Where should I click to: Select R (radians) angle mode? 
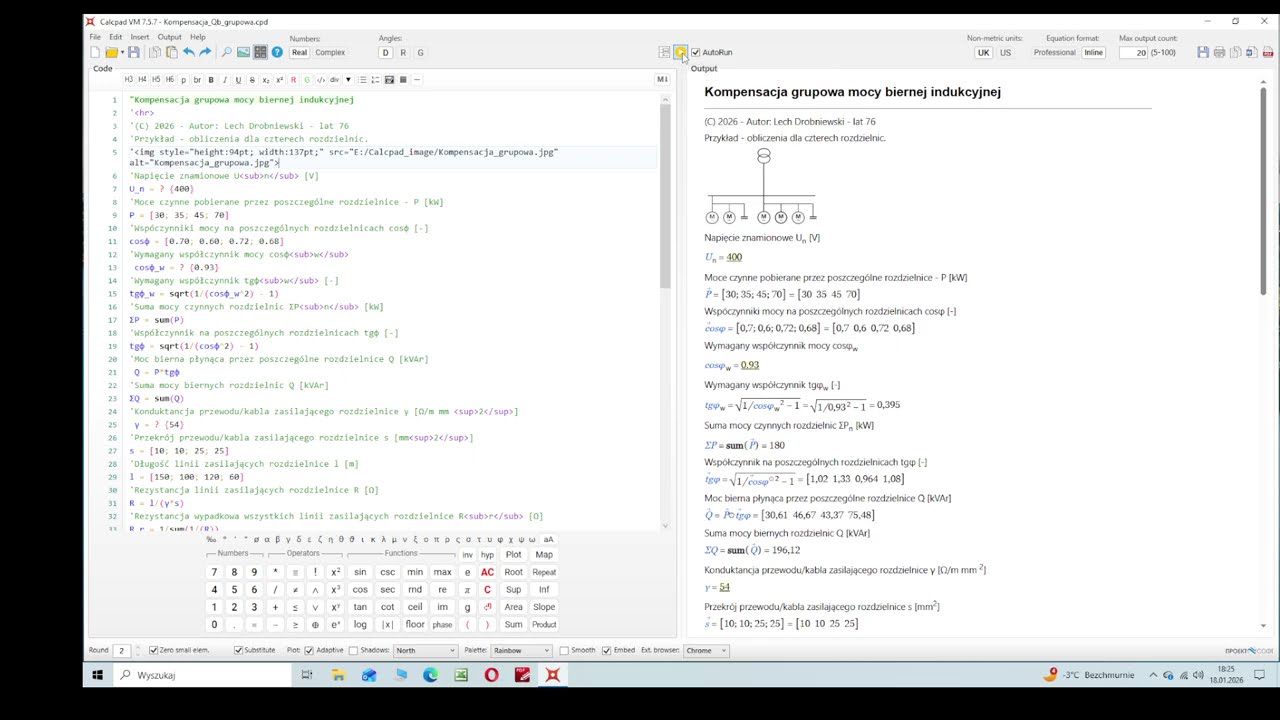coord(403,52)
